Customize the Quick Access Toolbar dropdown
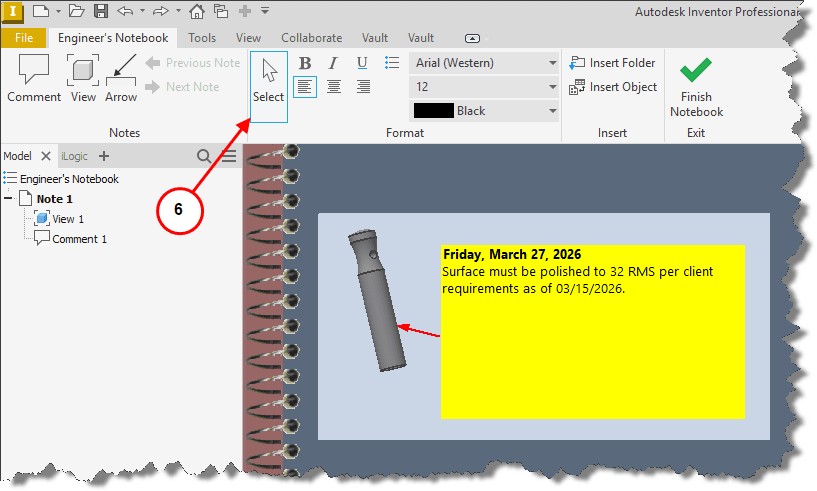 point(265,10)
